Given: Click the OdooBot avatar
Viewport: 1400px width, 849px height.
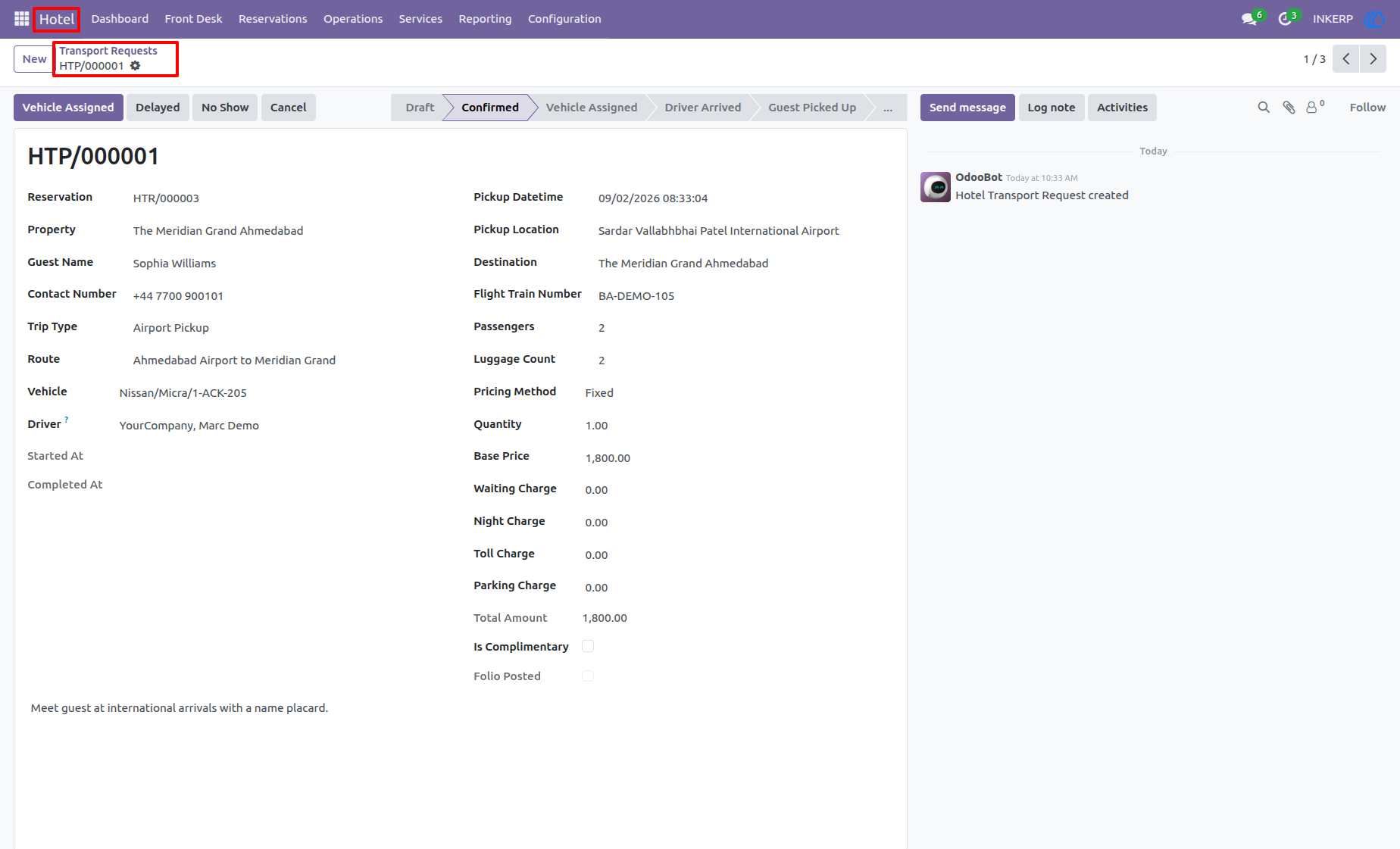Looking at the screenshot, I should click(936, 187).
